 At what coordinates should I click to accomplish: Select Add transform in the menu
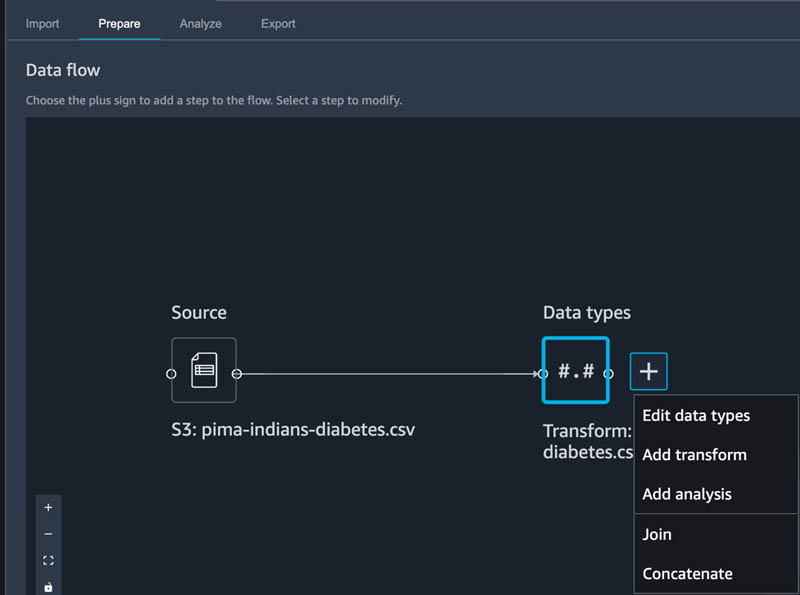pos(716,455)
